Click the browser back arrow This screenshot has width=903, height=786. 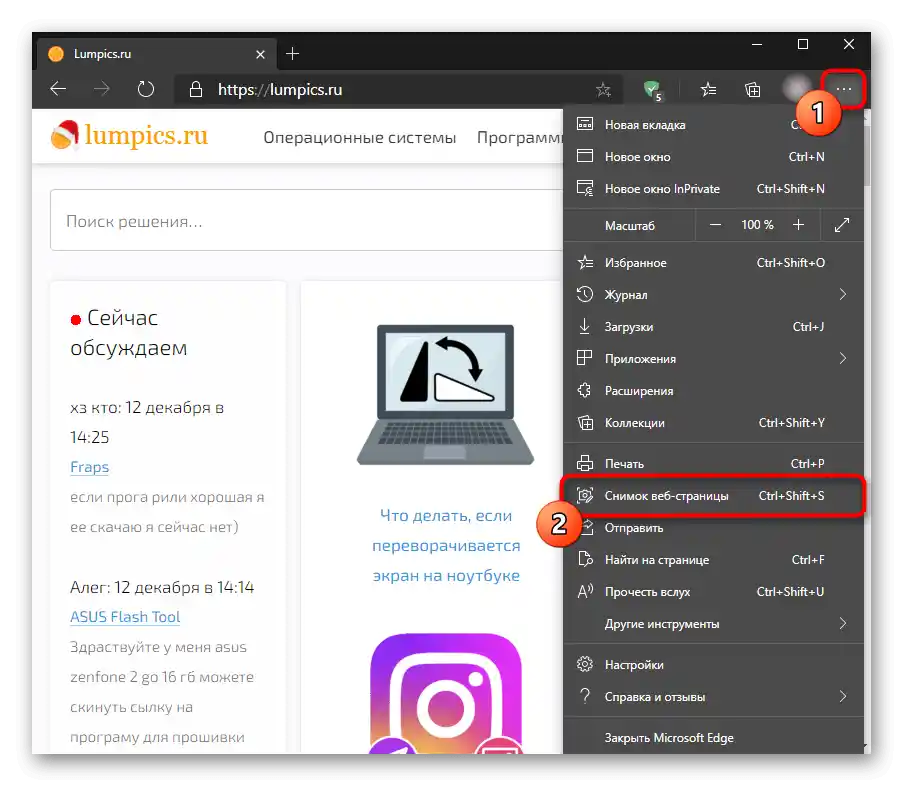(x=58, y=89)
